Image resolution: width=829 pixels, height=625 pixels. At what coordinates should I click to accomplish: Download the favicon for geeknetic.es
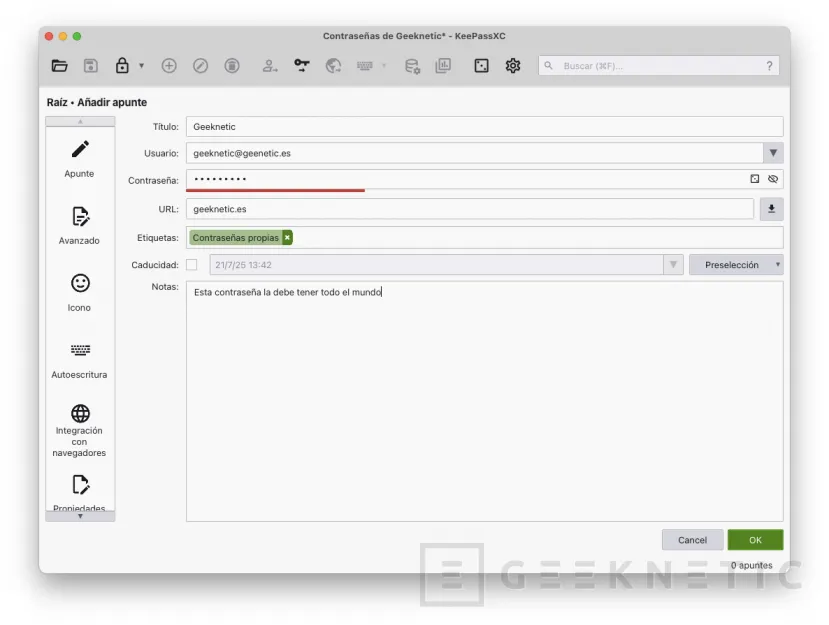[x=770, y=209]
